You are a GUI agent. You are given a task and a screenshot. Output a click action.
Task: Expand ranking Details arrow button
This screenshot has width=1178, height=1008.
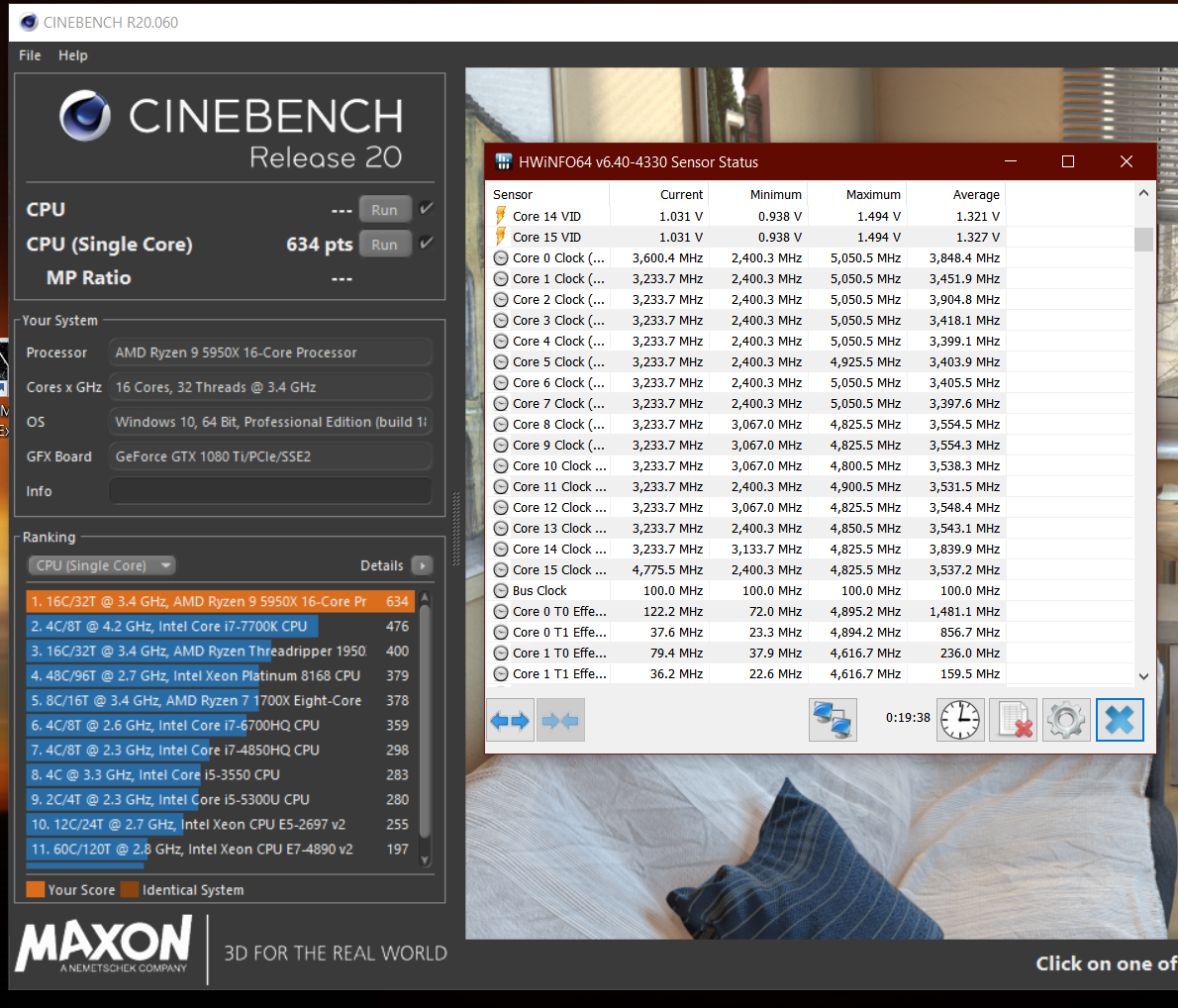(x=423, y=565)
